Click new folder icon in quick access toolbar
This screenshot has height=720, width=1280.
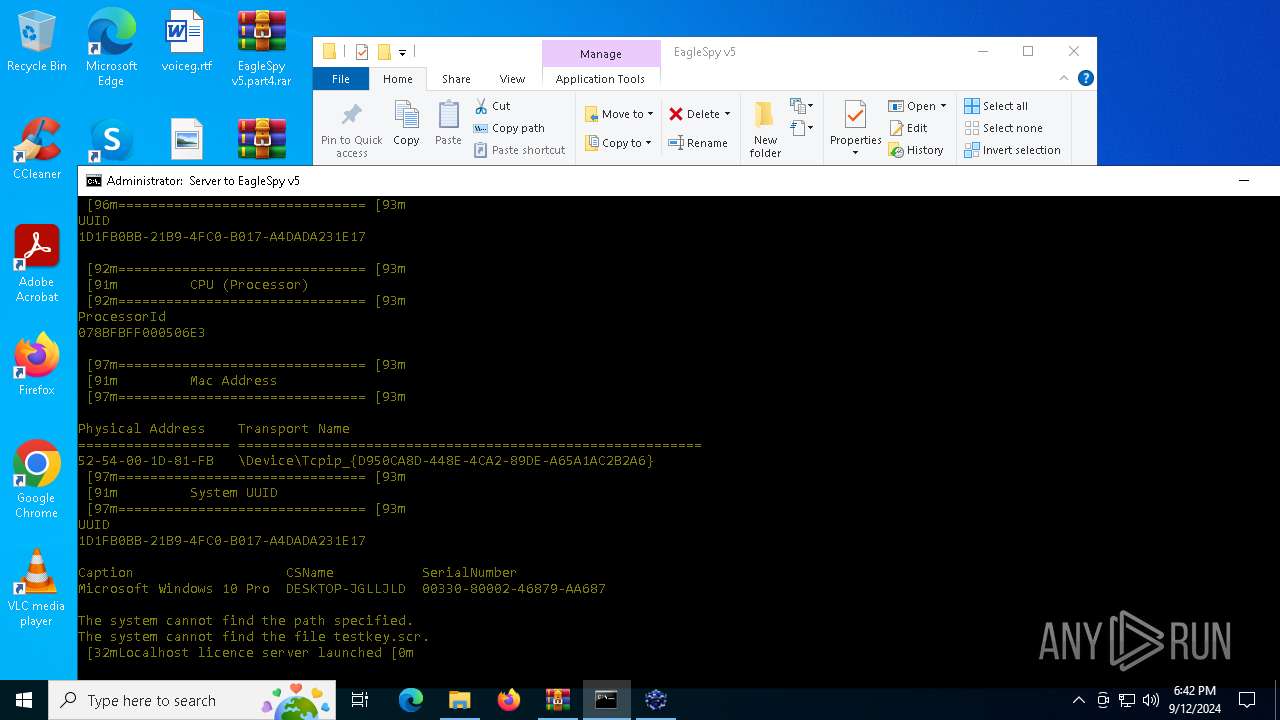point(383,52)
